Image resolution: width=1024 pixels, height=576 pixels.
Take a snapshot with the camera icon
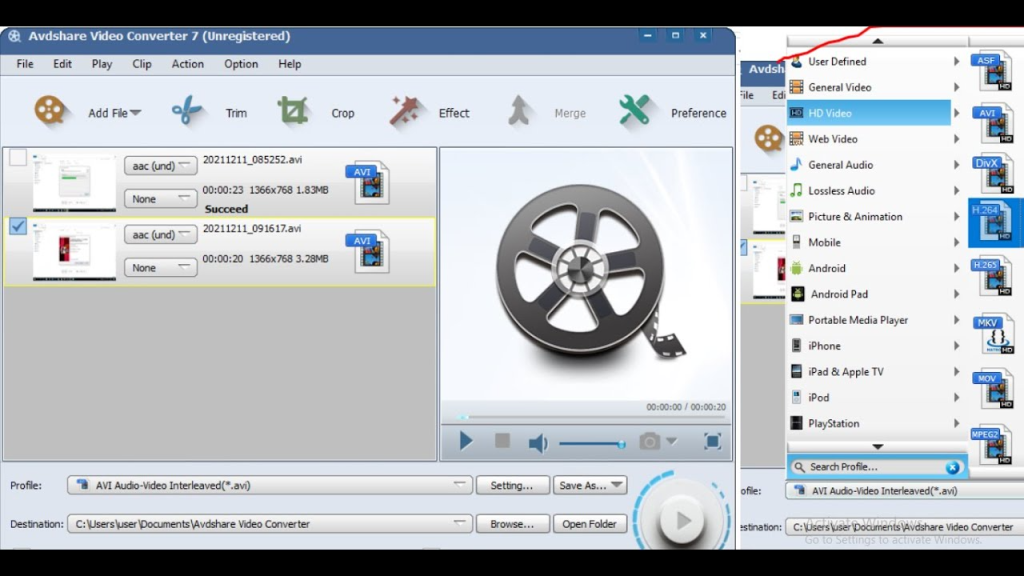(651, 440)
